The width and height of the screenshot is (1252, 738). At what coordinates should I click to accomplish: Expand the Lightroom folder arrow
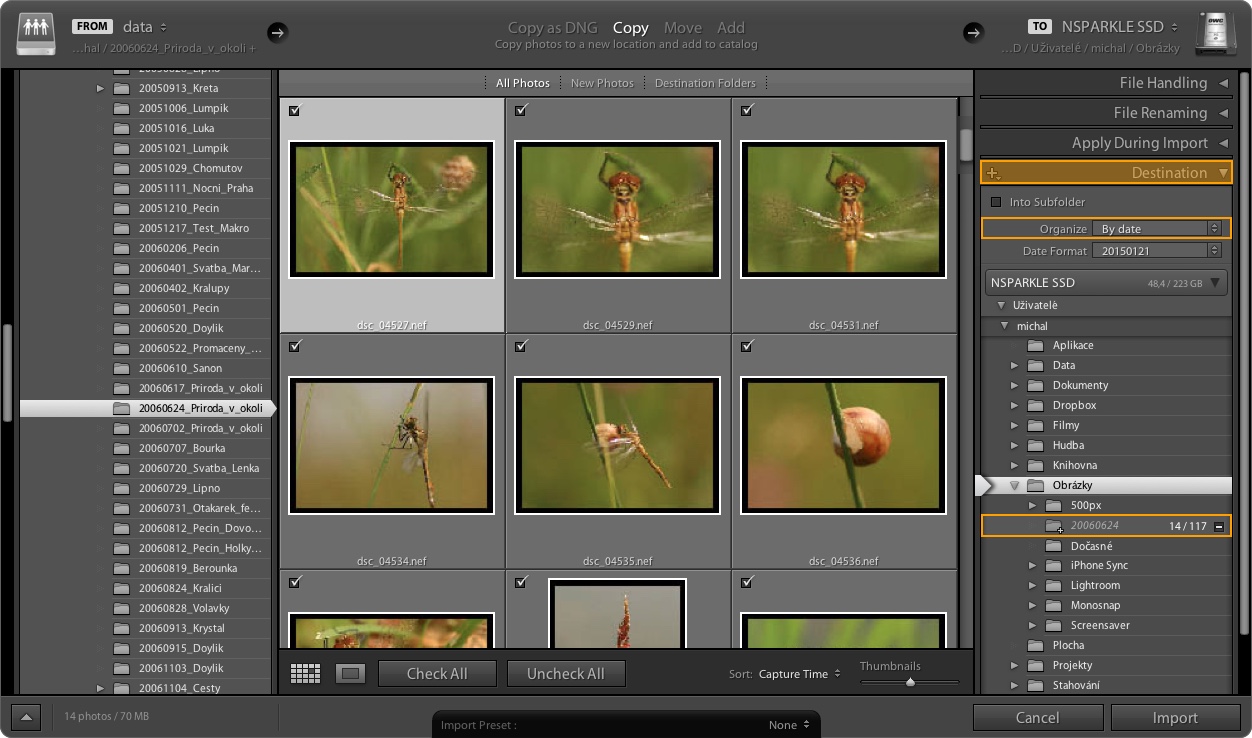(1033, 585)
